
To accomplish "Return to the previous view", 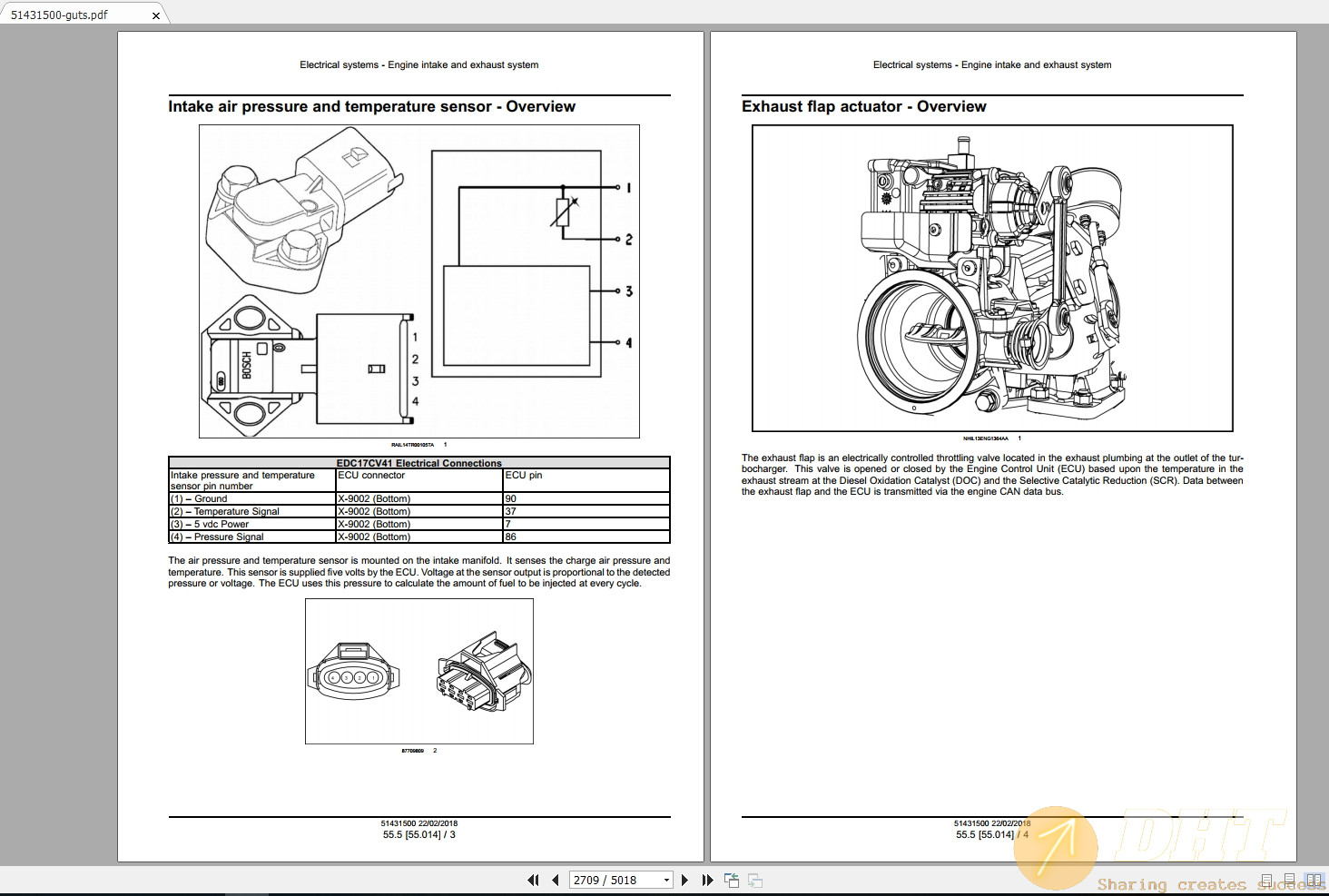I will point(731,880).
